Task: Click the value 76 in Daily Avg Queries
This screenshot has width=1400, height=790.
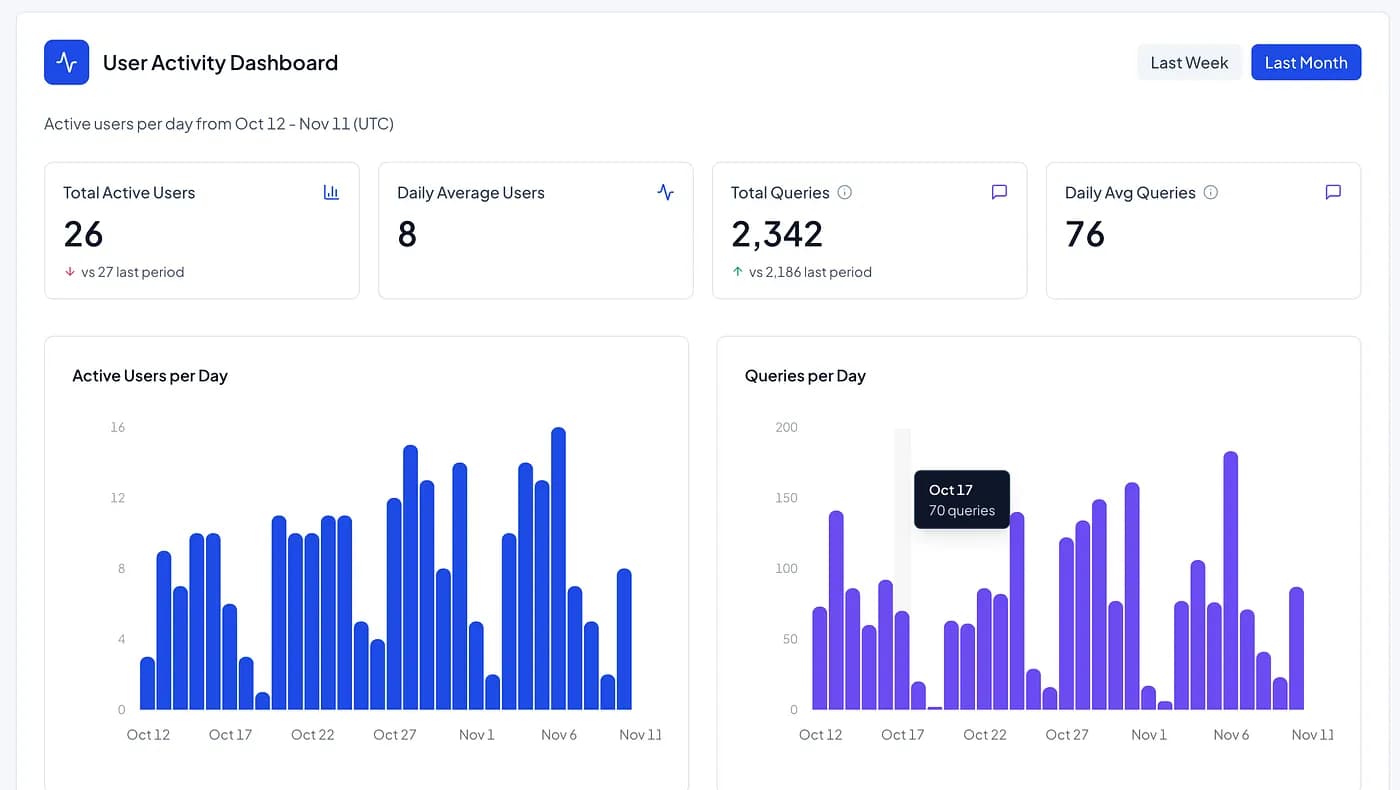Action: click(x=1085, y=234)
